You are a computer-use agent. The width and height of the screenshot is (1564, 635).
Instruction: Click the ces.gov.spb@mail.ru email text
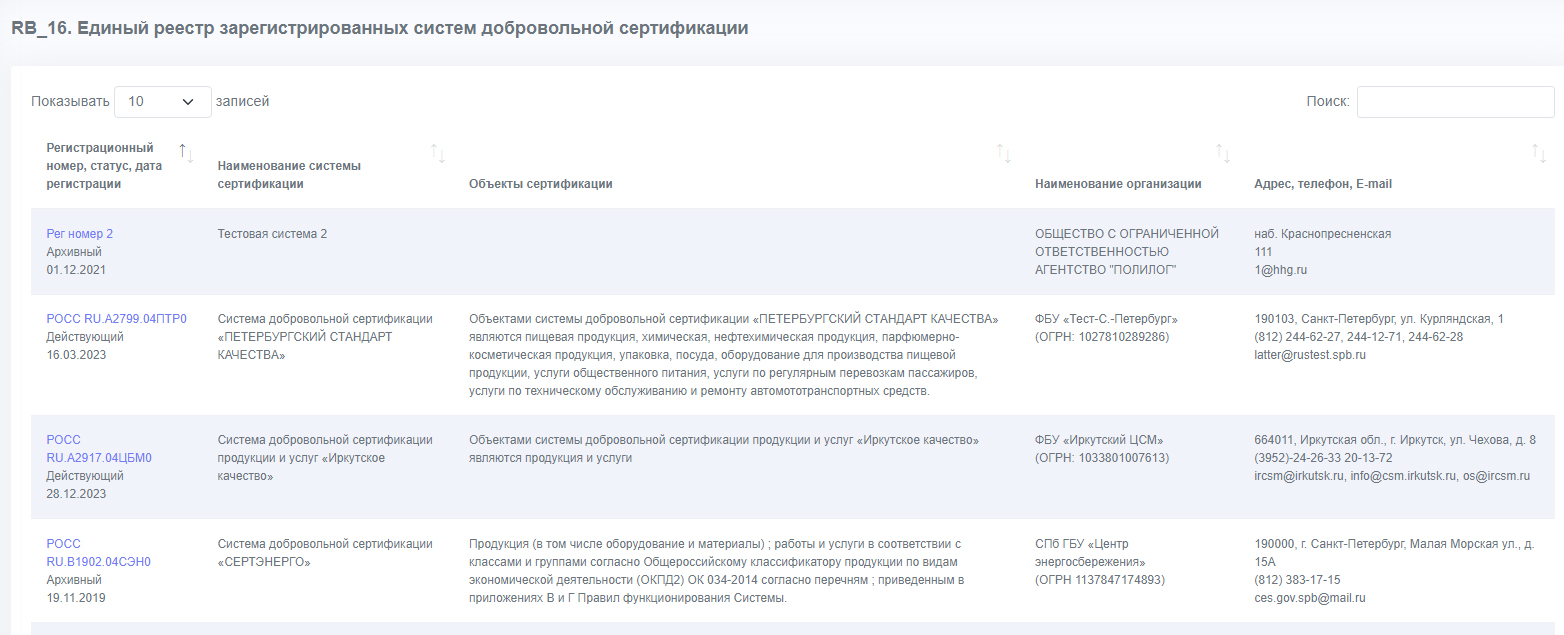click(x=1310, y=598)
